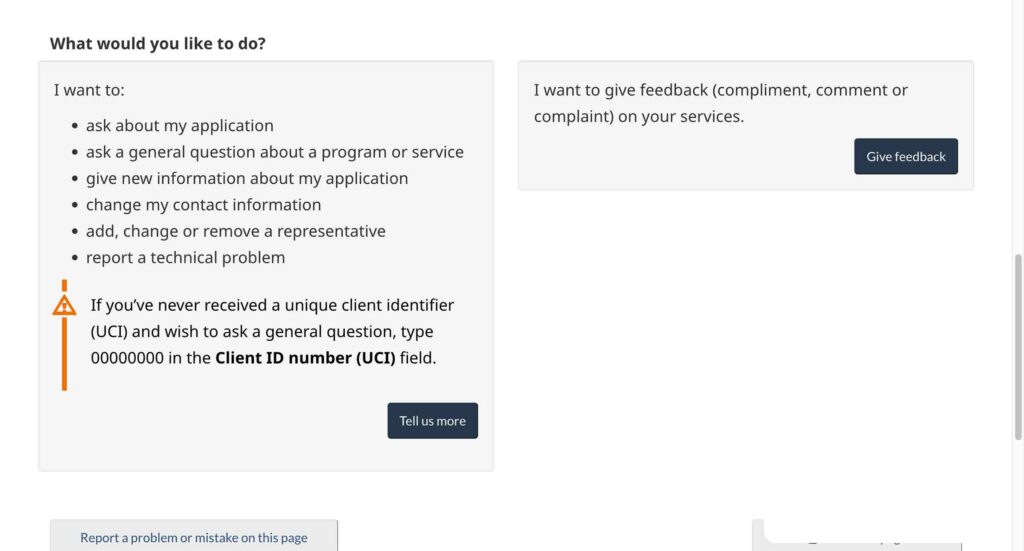
Task: Click the scrollbar track below the thumb
Action: click(1018, 495)
